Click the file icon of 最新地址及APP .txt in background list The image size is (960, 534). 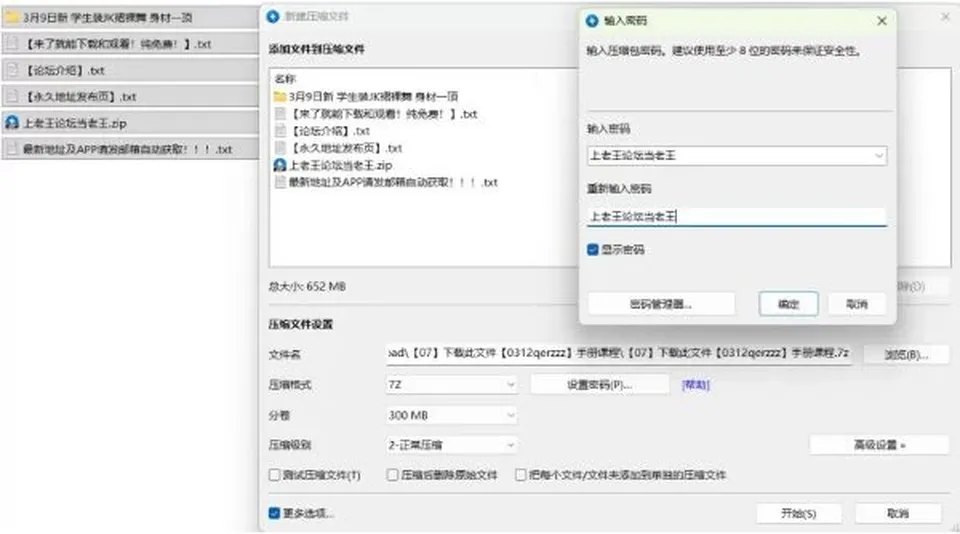pyautogui.click(x=12, y=149)
